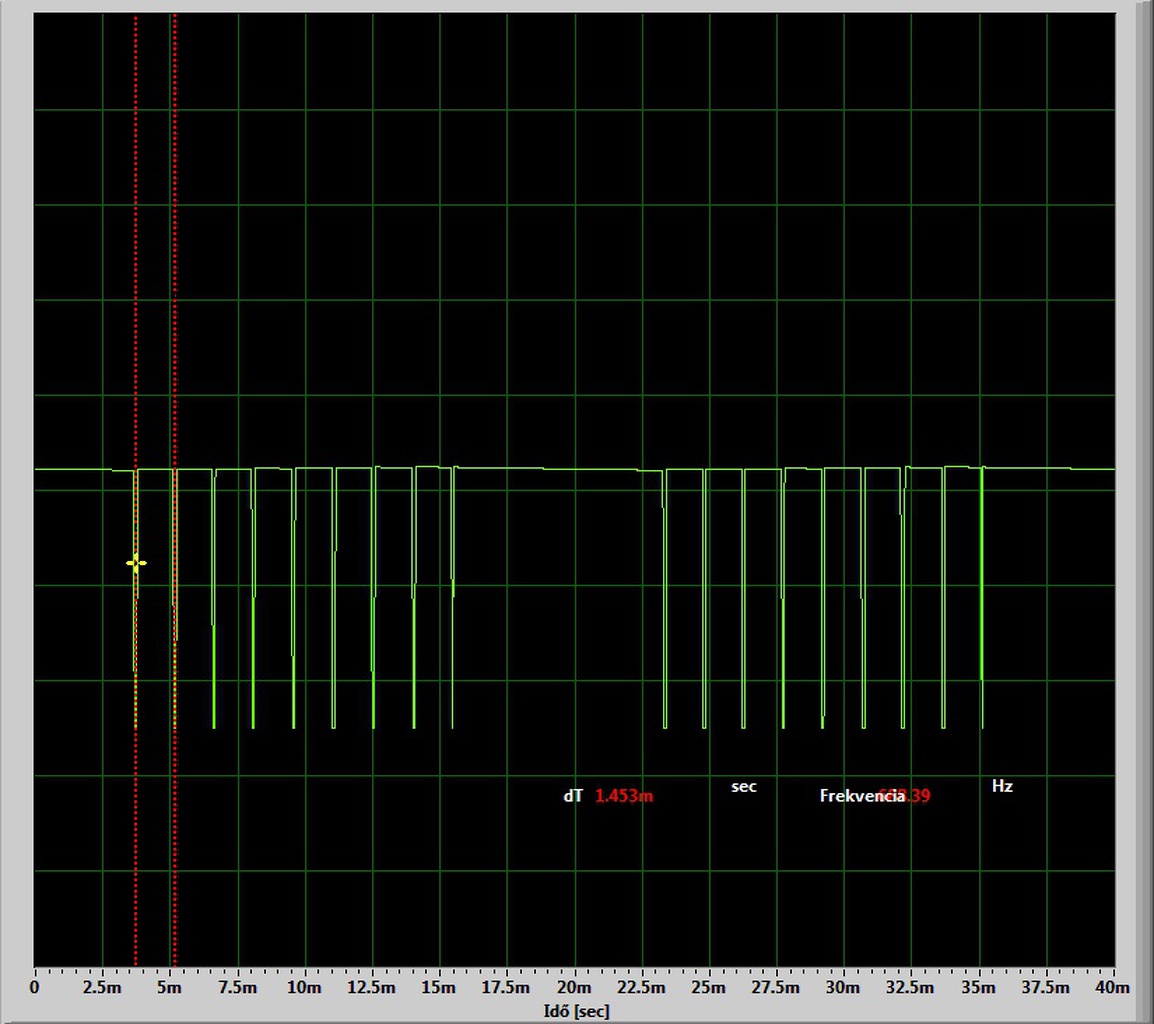Click the 30m time axis label
Image resolution: width=1154 pixels, height=1024 pixels.
click(843, 988)
